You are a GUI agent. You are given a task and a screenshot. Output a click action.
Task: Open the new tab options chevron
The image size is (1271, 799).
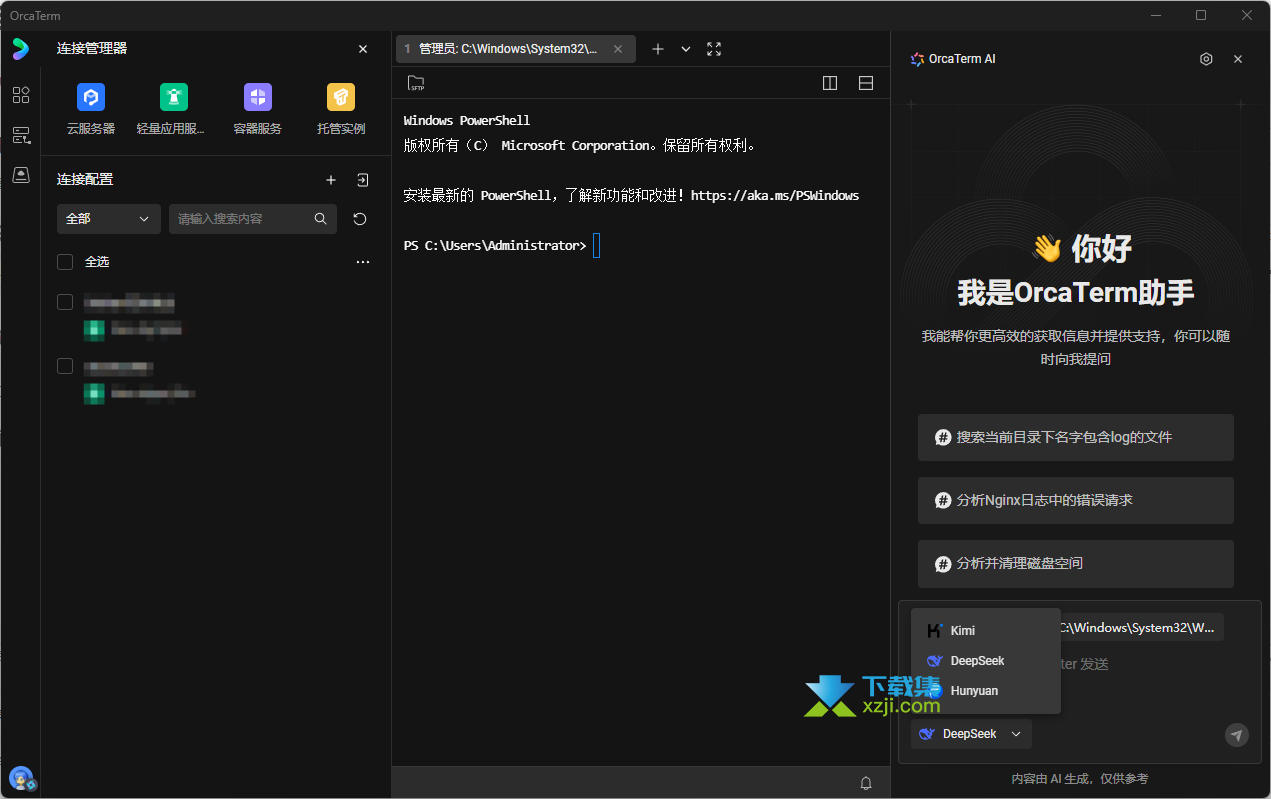[686, 49]
